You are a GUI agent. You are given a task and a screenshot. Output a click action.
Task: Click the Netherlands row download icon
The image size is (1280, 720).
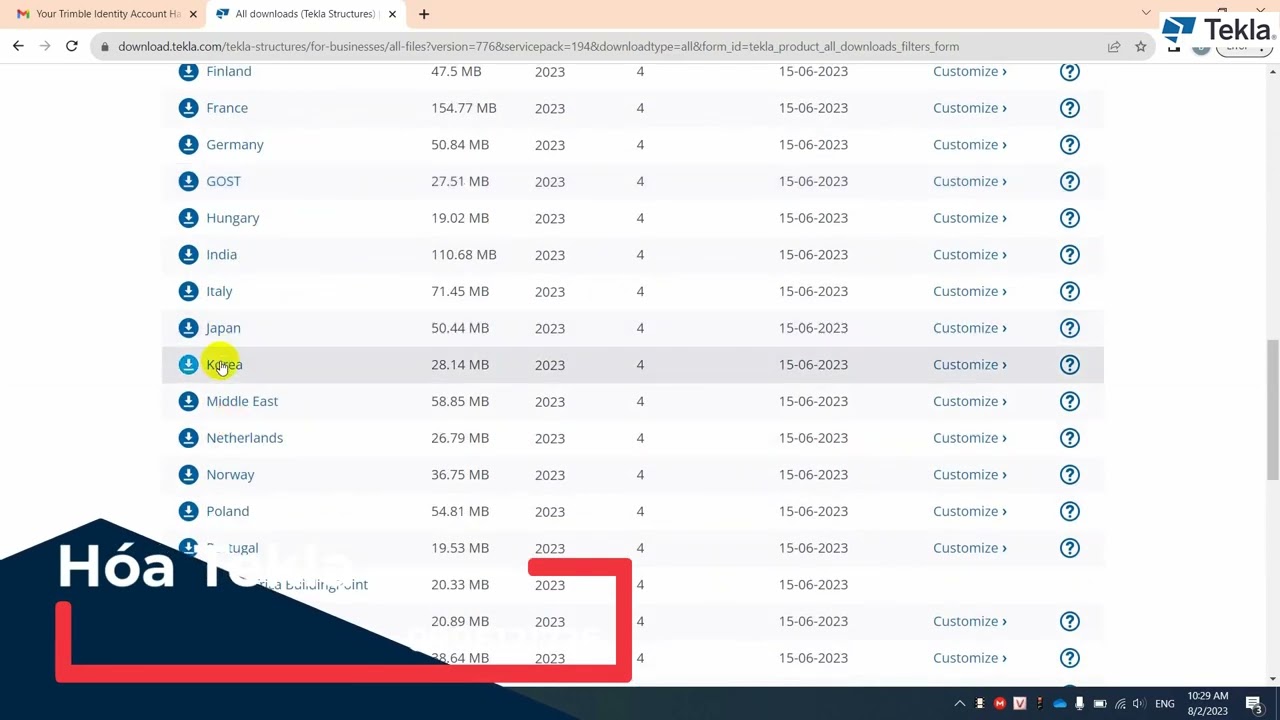188,438
